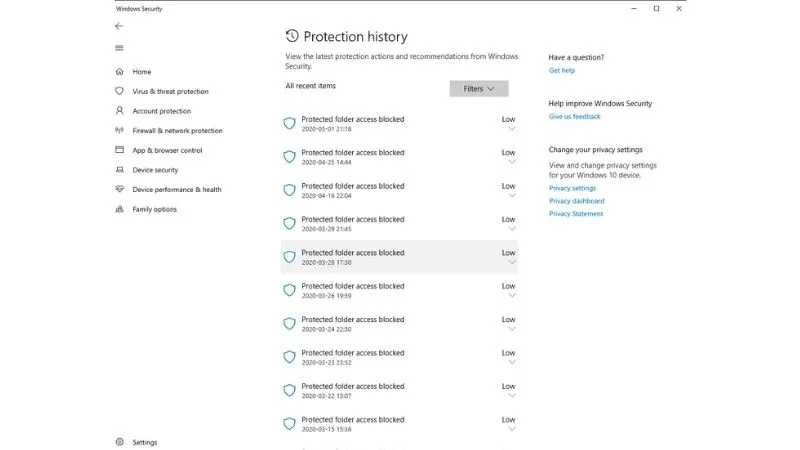Open the Privacy dashboard link
Image resolution: width=800 pixels, height=450 pixels.
click(577, 201)
